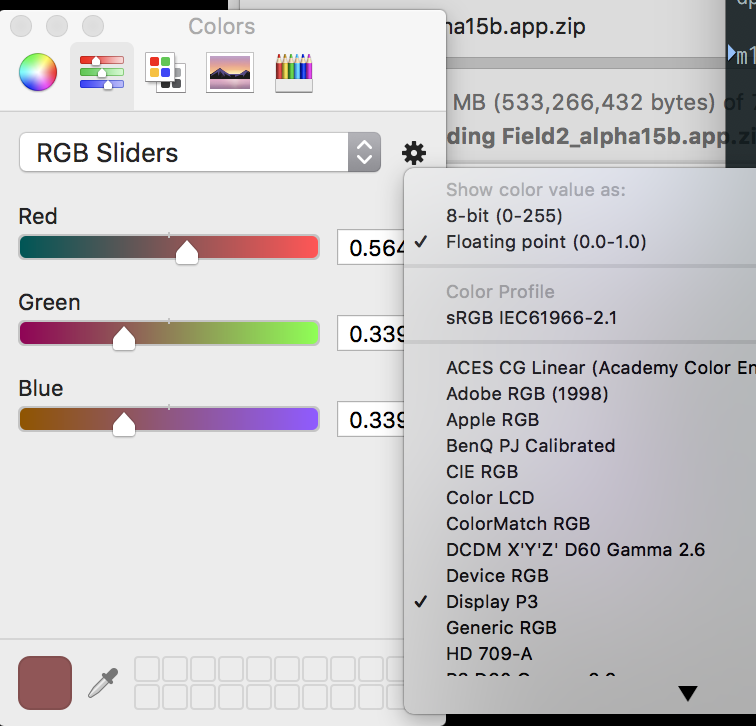Choose the Generic RGB profile

point(501,627)
